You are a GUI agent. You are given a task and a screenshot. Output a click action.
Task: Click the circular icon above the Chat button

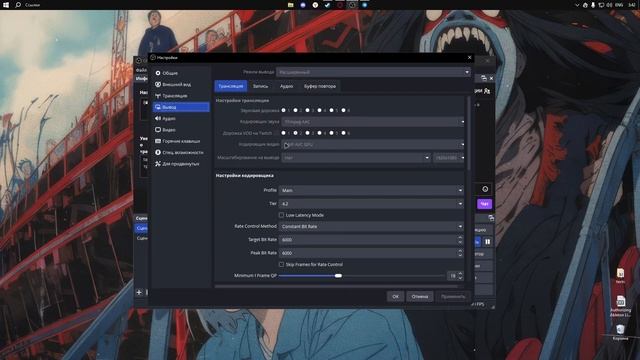coord(485,189)
